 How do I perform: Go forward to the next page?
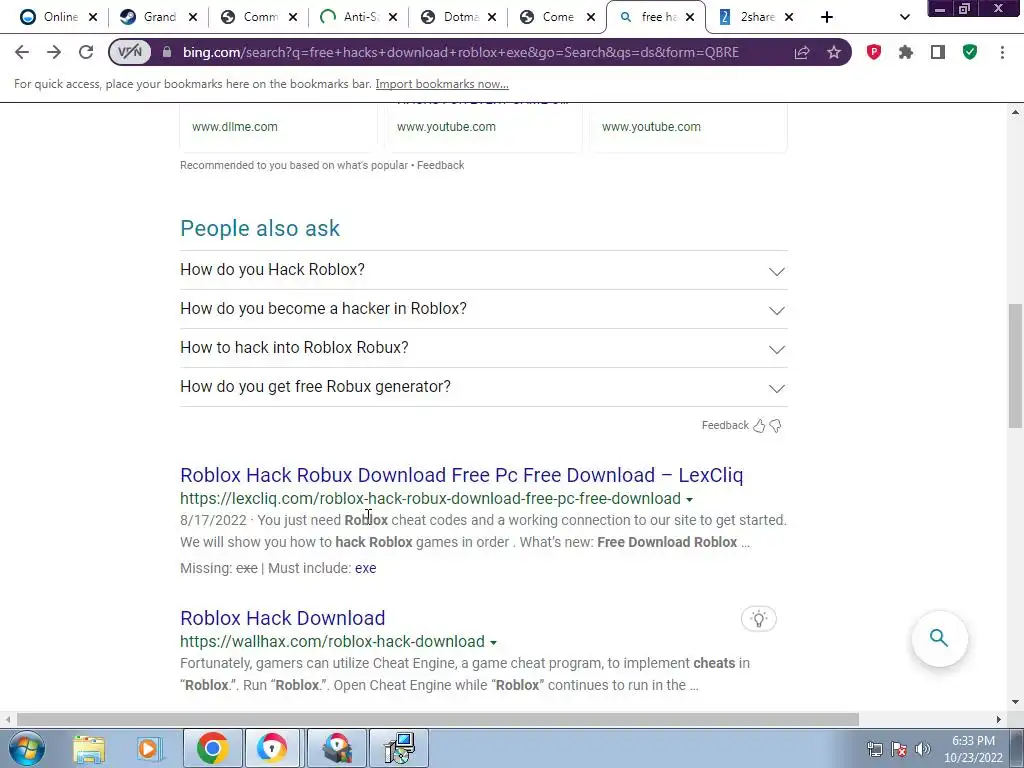pos(54,52)
